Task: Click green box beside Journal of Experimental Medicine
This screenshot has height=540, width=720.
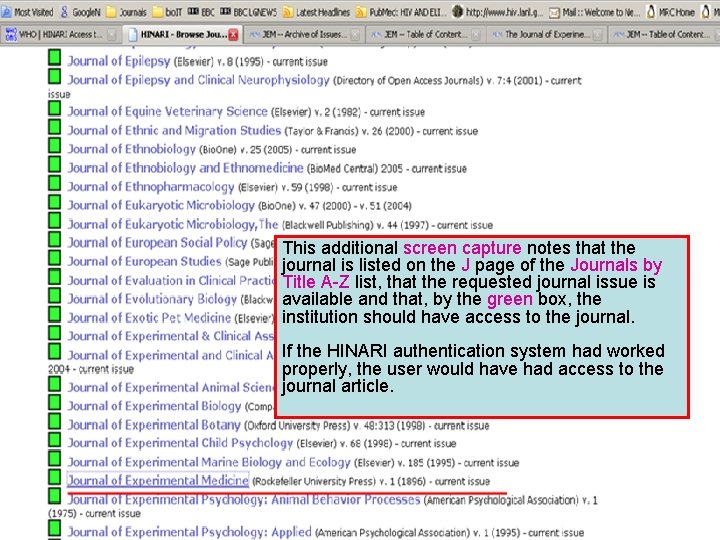Action: (55, 477)
